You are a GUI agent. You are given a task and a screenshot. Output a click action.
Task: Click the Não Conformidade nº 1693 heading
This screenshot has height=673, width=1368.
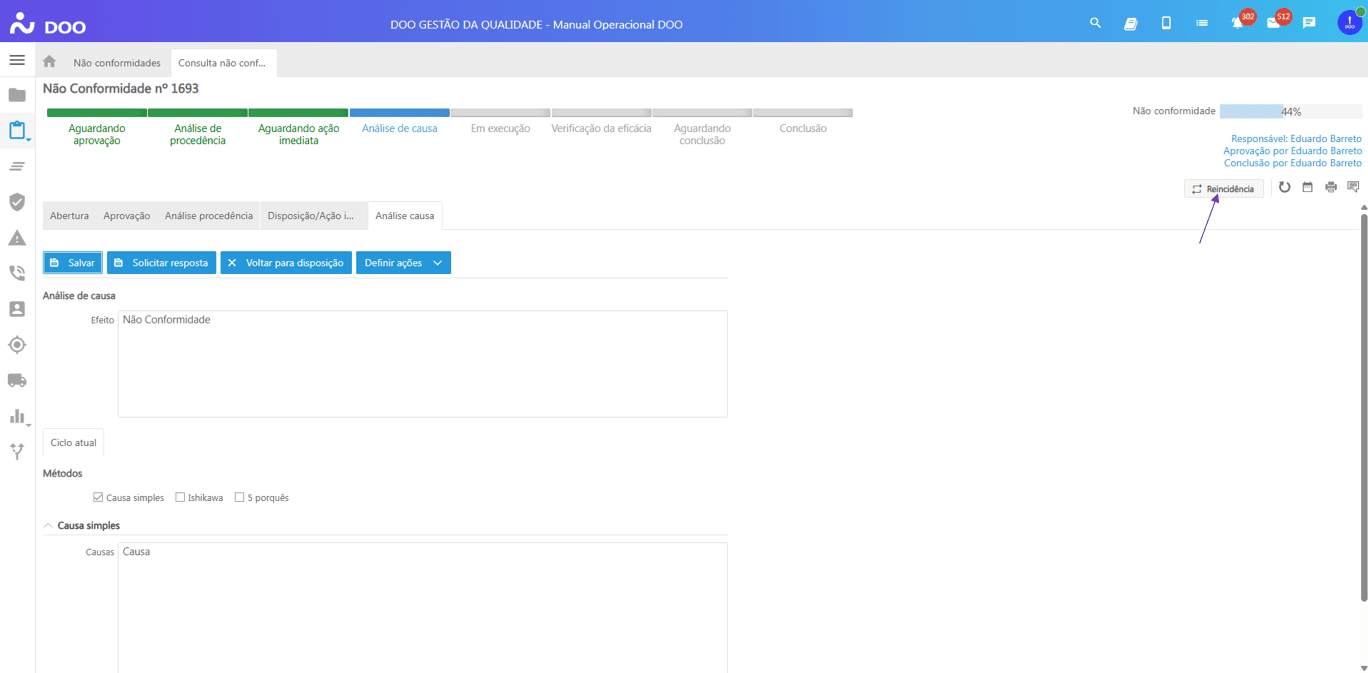(121, 89)
